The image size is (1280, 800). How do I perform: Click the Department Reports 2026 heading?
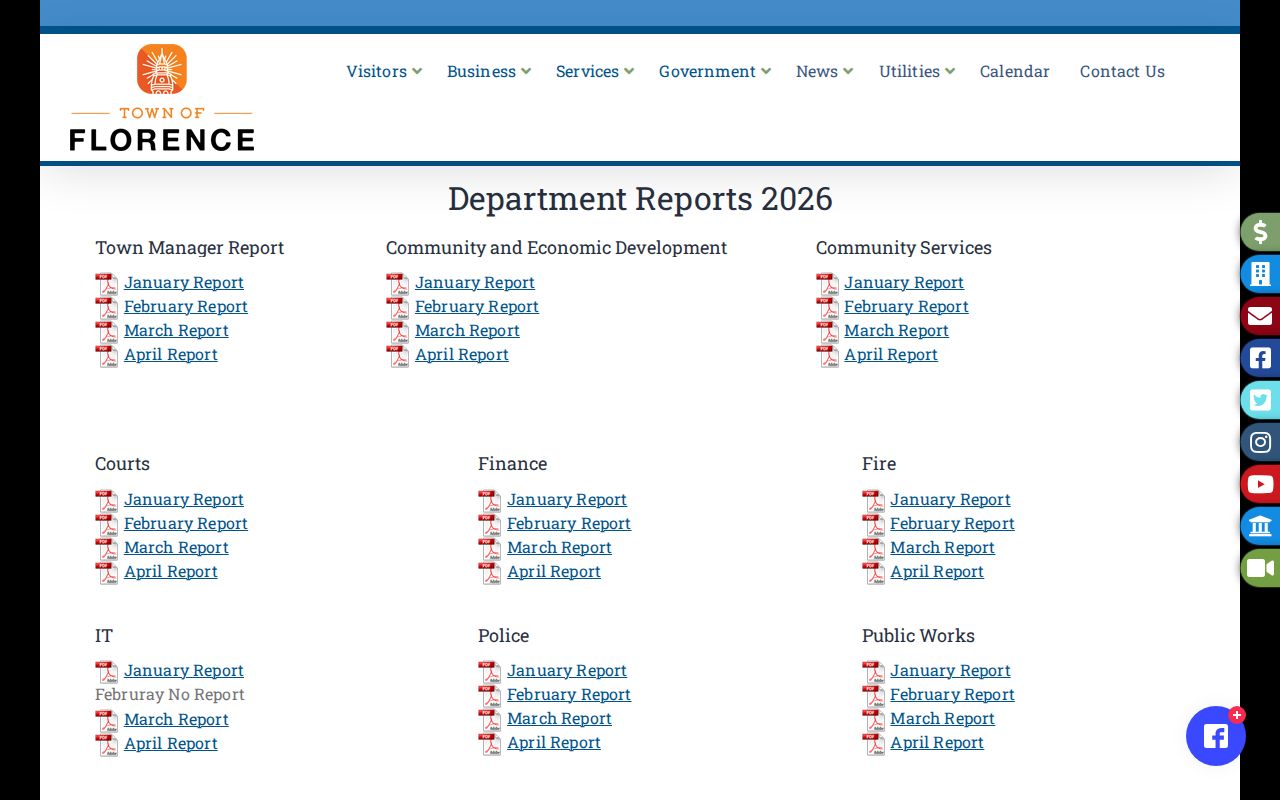tap(640, 198)
